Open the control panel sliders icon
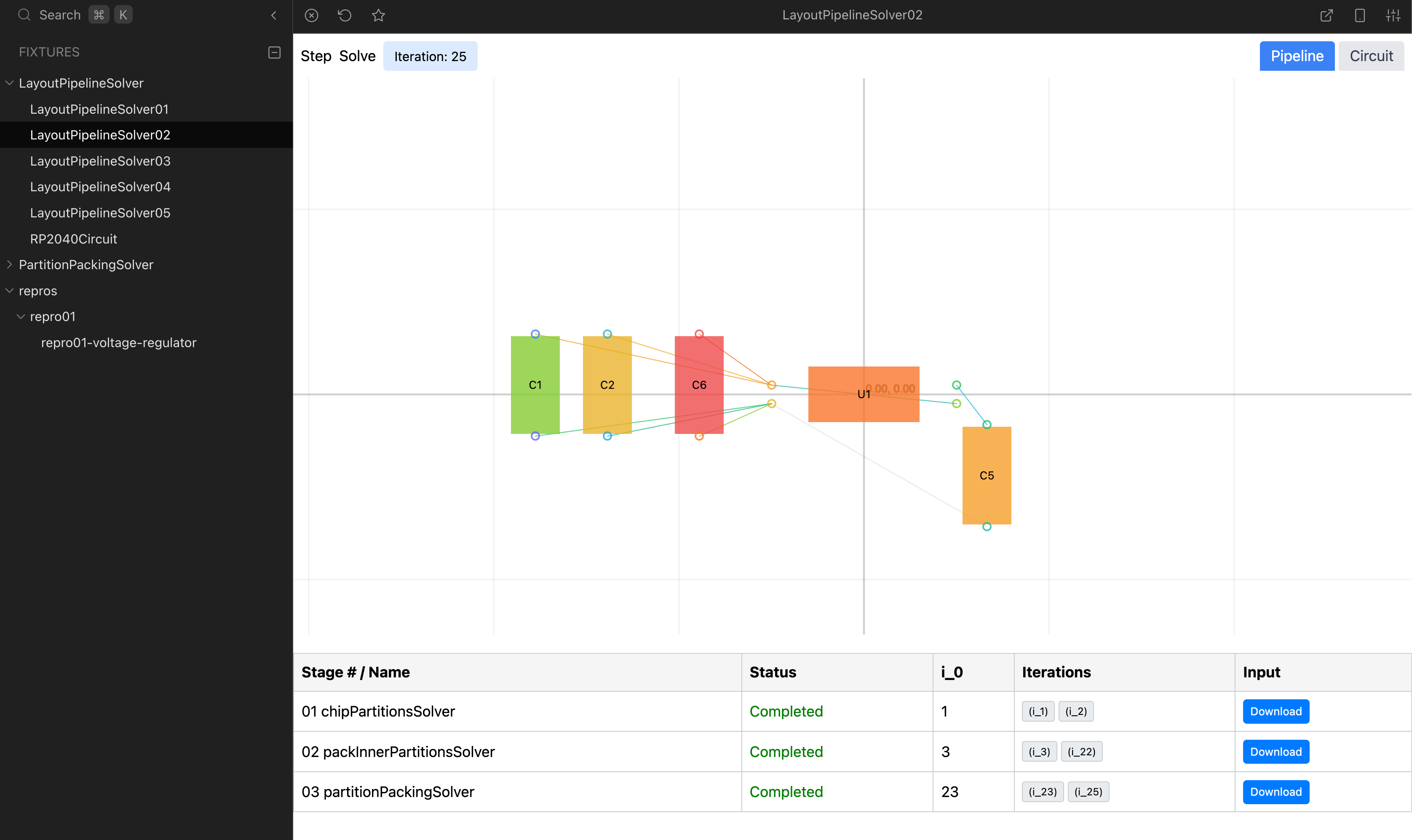The width and height of the screenshot is (1412, 840). (1393, 15)
